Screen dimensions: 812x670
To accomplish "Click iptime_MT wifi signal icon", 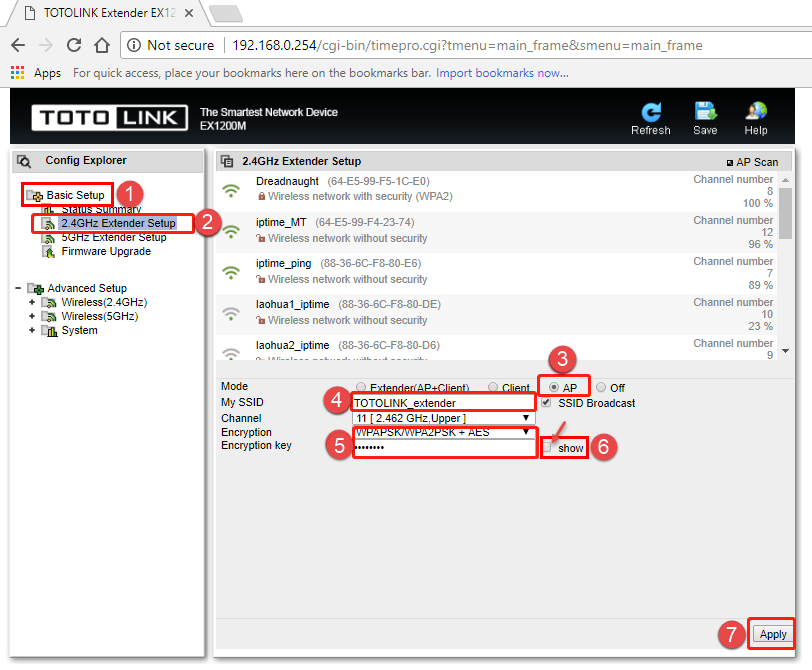I will (231, 231).
